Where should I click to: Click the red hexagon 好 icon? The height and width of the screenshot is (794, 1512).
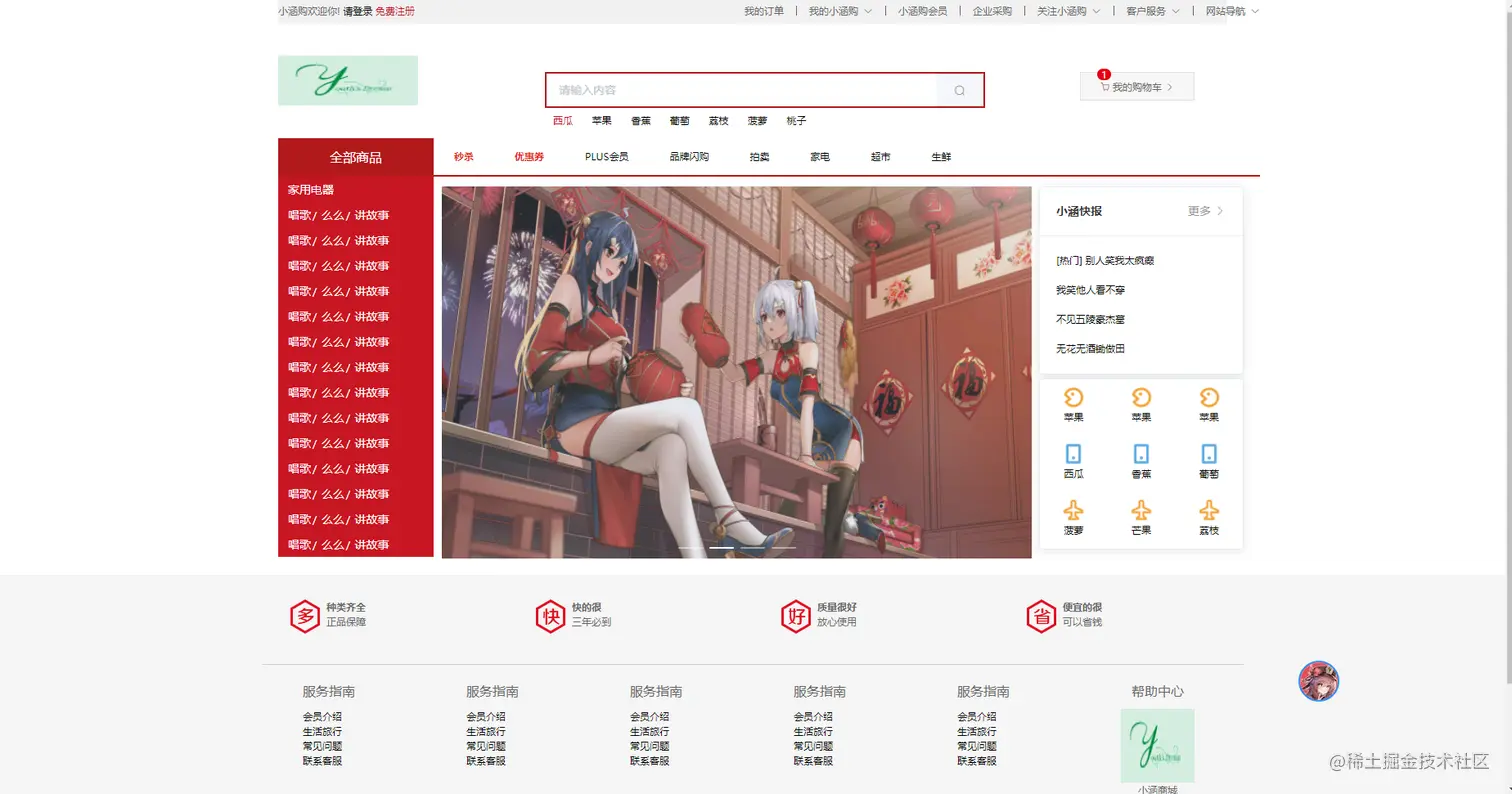(796, 616)
